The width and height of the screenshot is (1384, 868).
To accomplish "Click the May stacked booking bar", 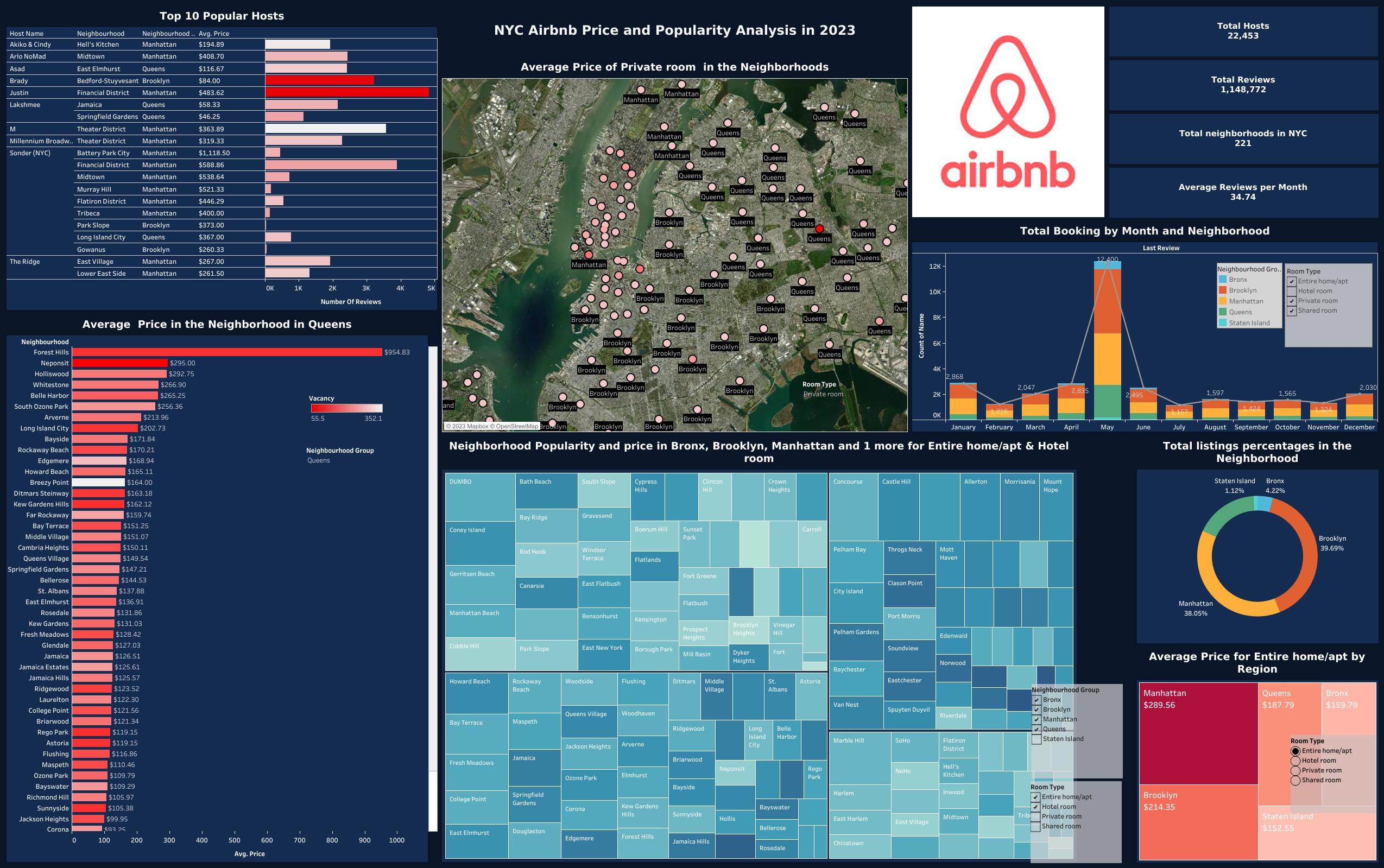I will (x=1107, y=340).
